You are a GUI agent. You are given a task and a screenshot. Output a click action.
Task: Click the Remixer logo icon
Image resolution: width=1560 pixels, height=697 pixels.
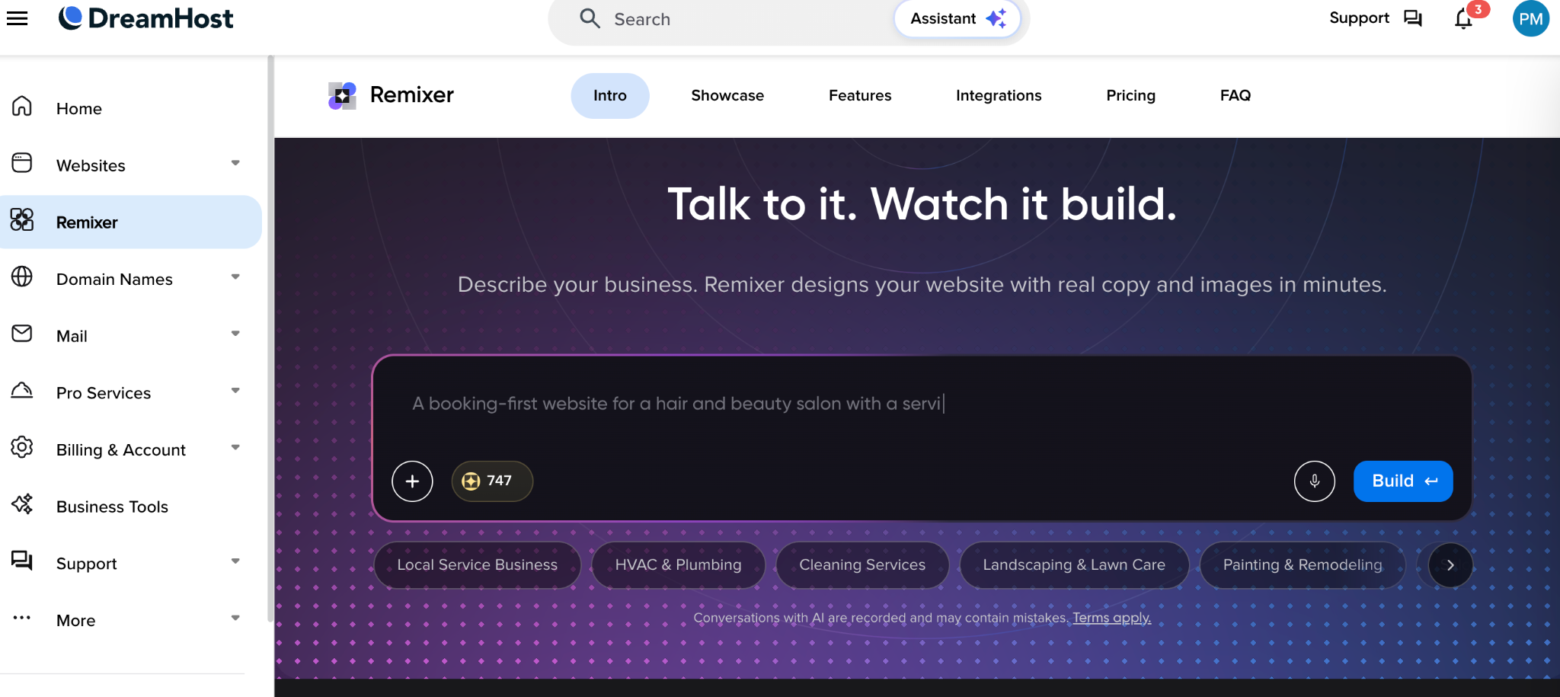(342, 96)
